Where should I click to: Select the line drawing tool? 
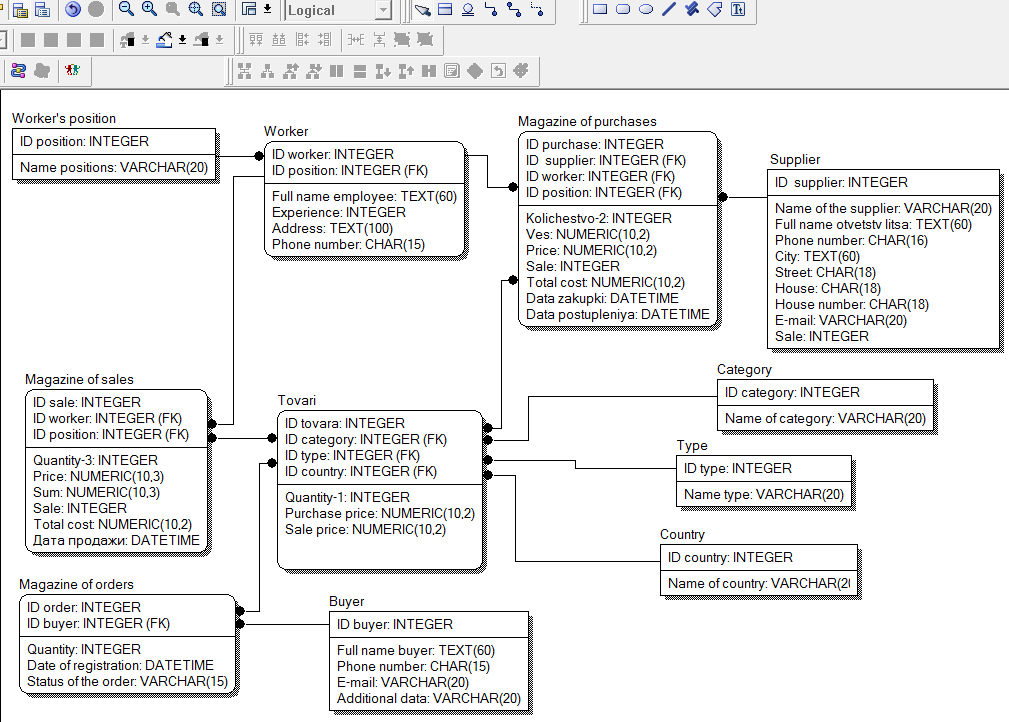669,10
